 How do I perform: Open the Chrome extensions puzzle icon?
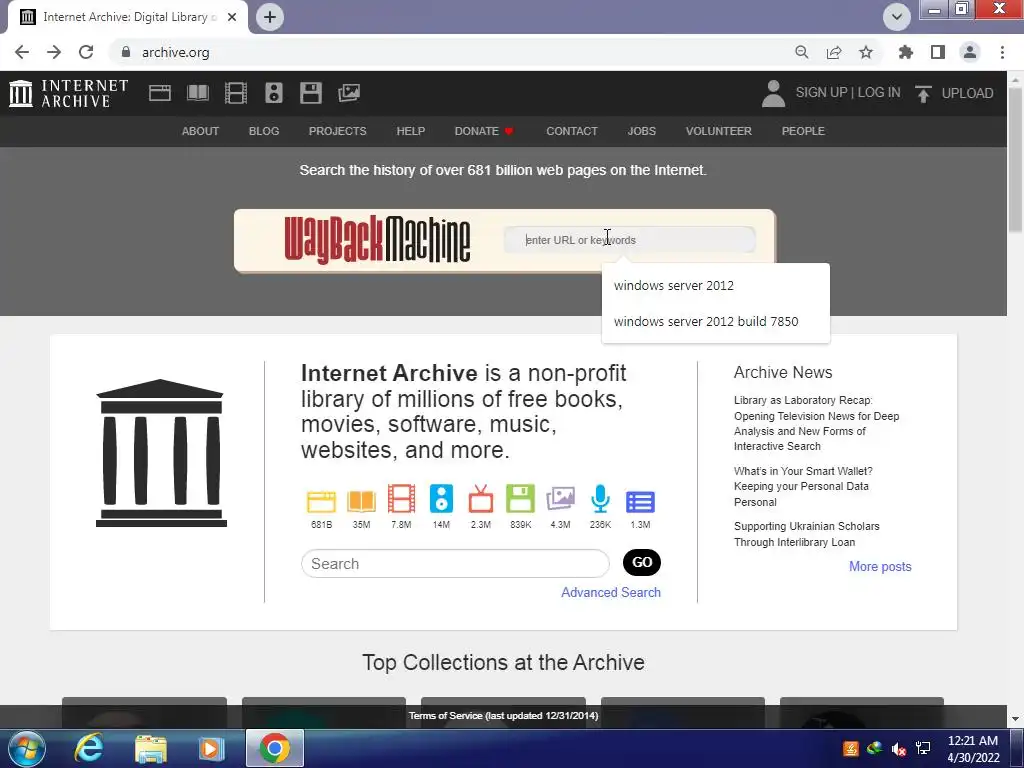[905, 52]
